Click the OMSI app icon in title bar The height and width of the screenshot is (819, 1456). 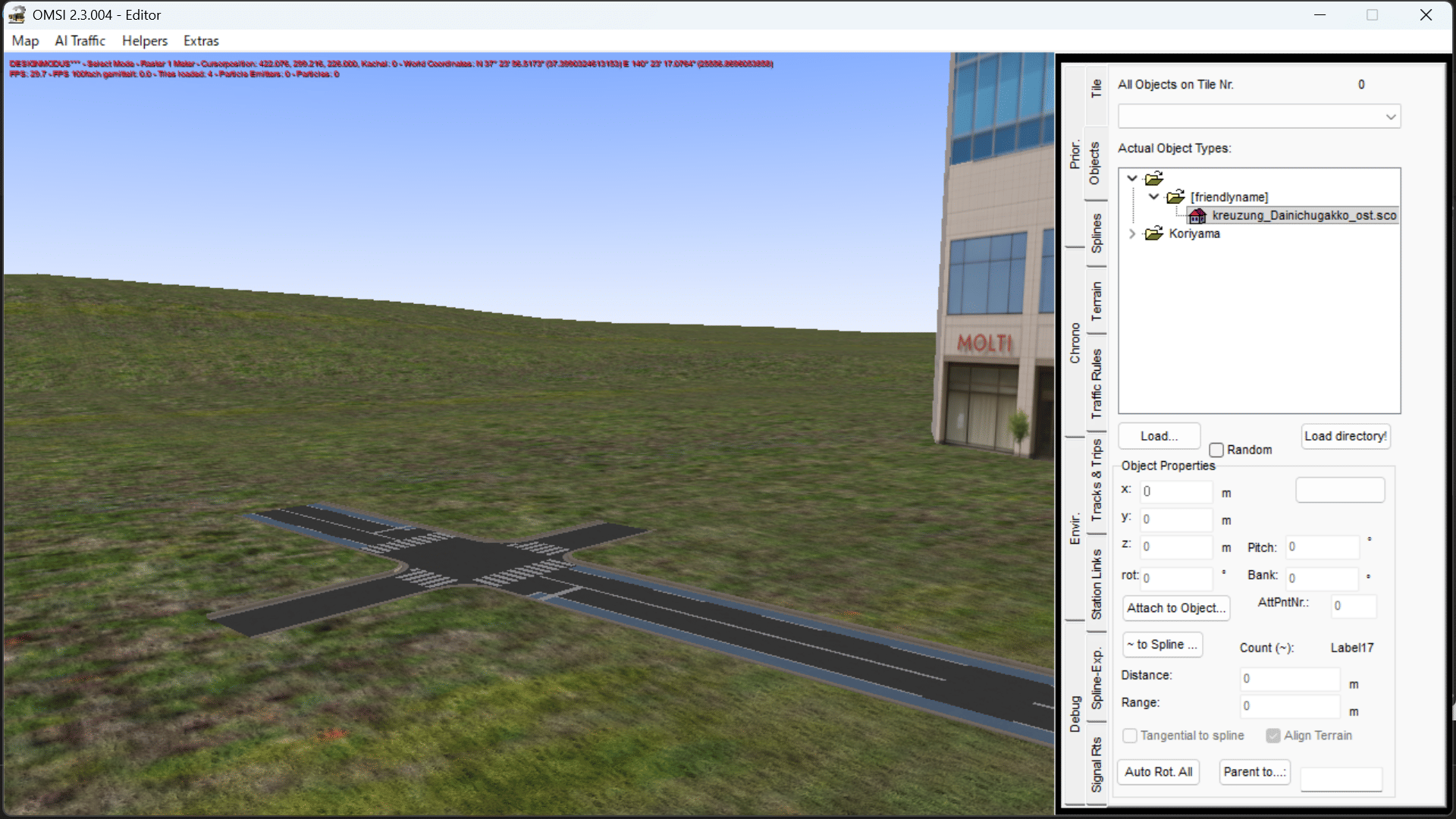click(x=17, y=14)
